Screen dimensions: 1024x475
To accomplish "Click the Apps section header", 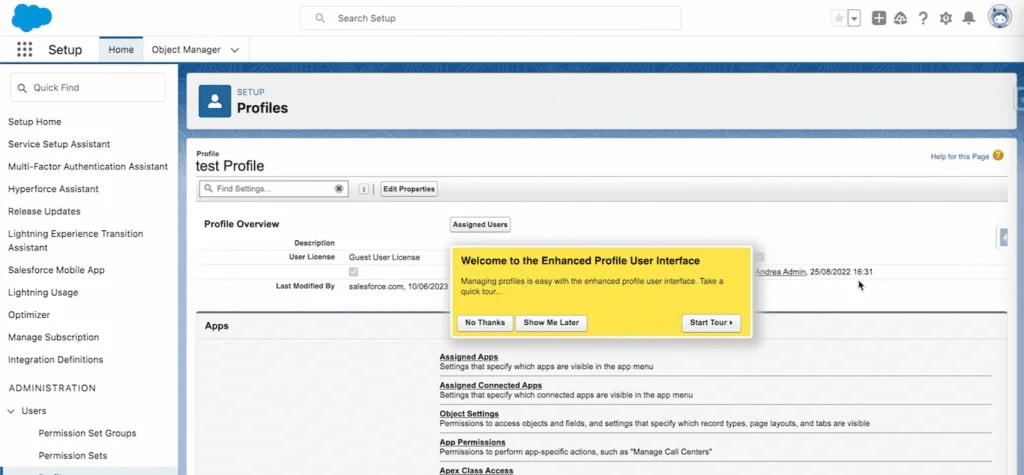I will (x=217, y=325).
